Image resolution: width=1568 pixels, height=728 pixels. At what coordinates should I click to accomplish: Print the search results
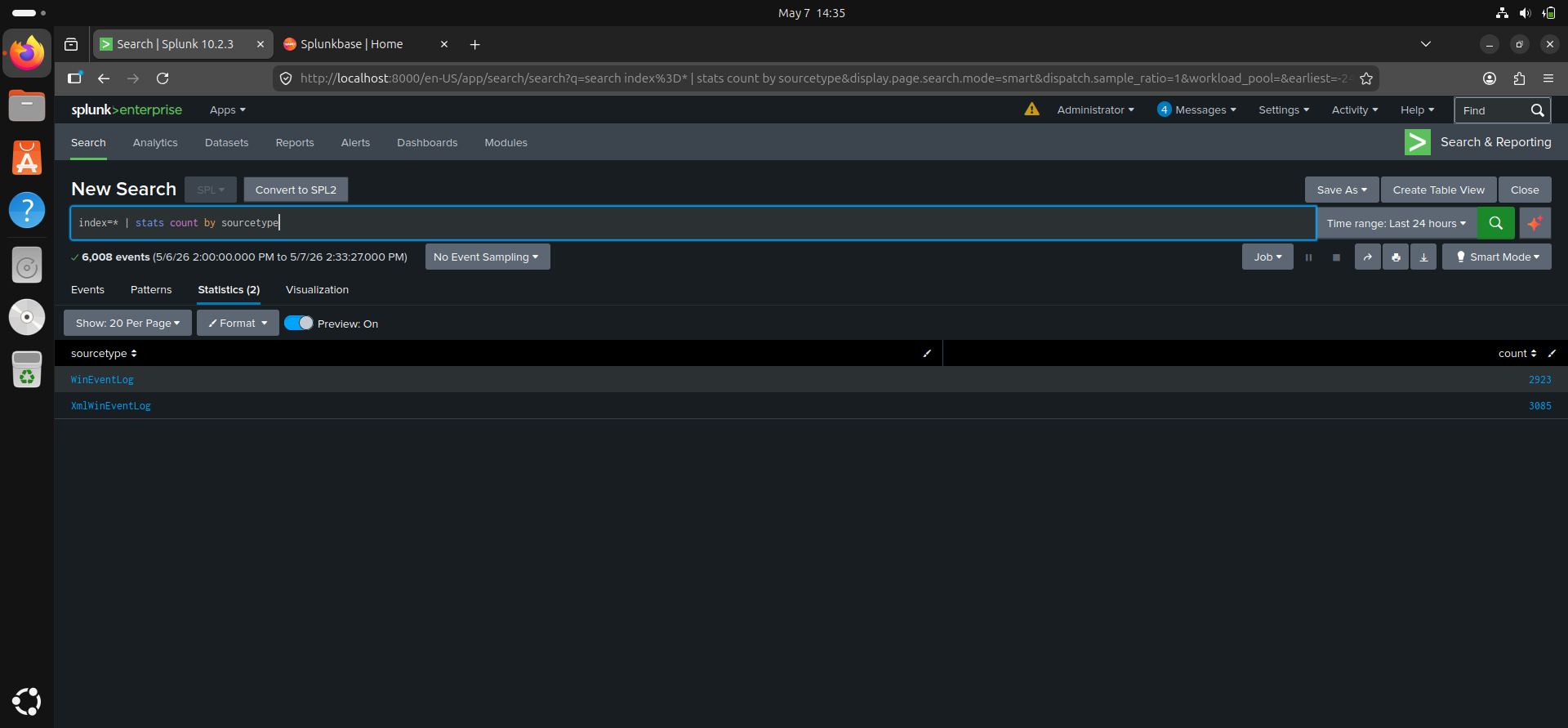click(1396, 257)
